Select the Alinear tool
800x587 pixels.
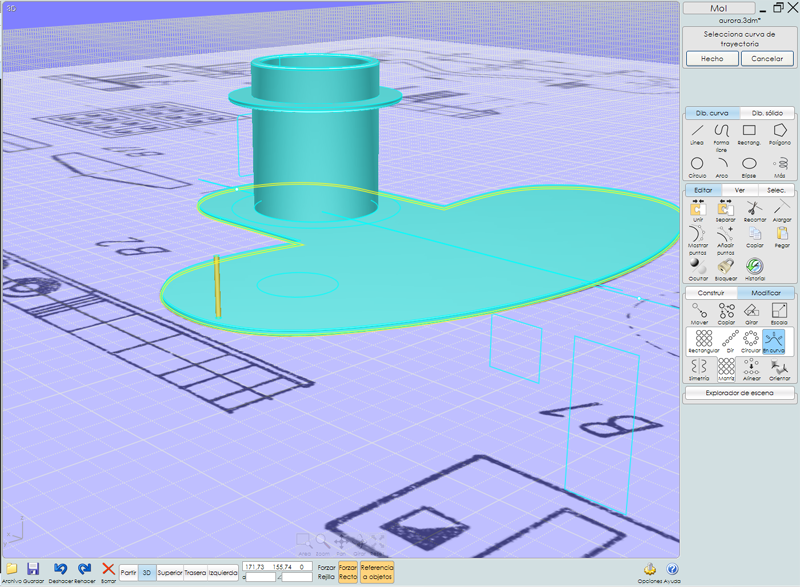[752, 369]
